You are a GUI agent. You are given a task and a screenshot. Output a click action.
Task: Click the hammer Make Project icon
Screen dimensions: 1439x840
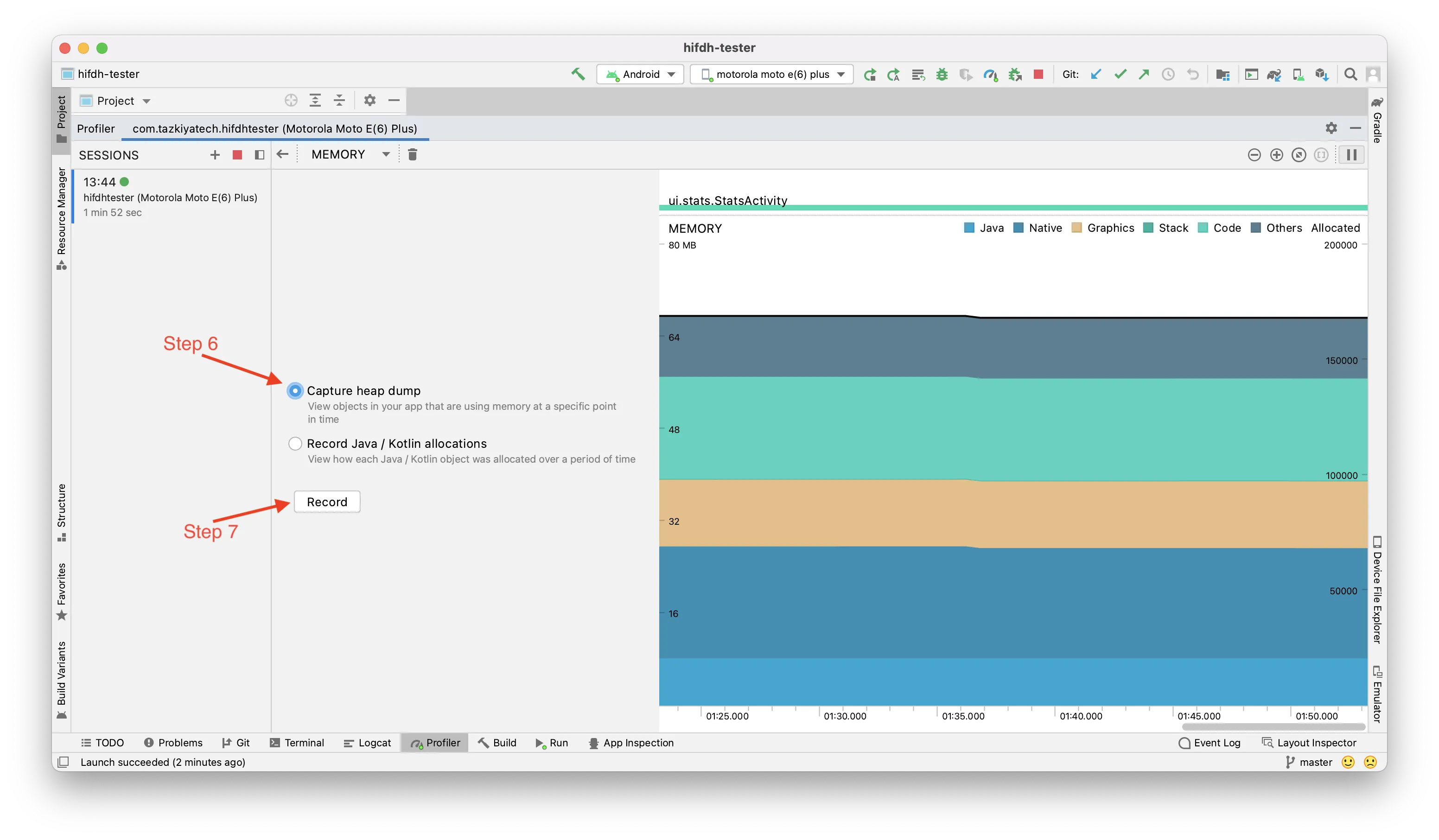578,74
